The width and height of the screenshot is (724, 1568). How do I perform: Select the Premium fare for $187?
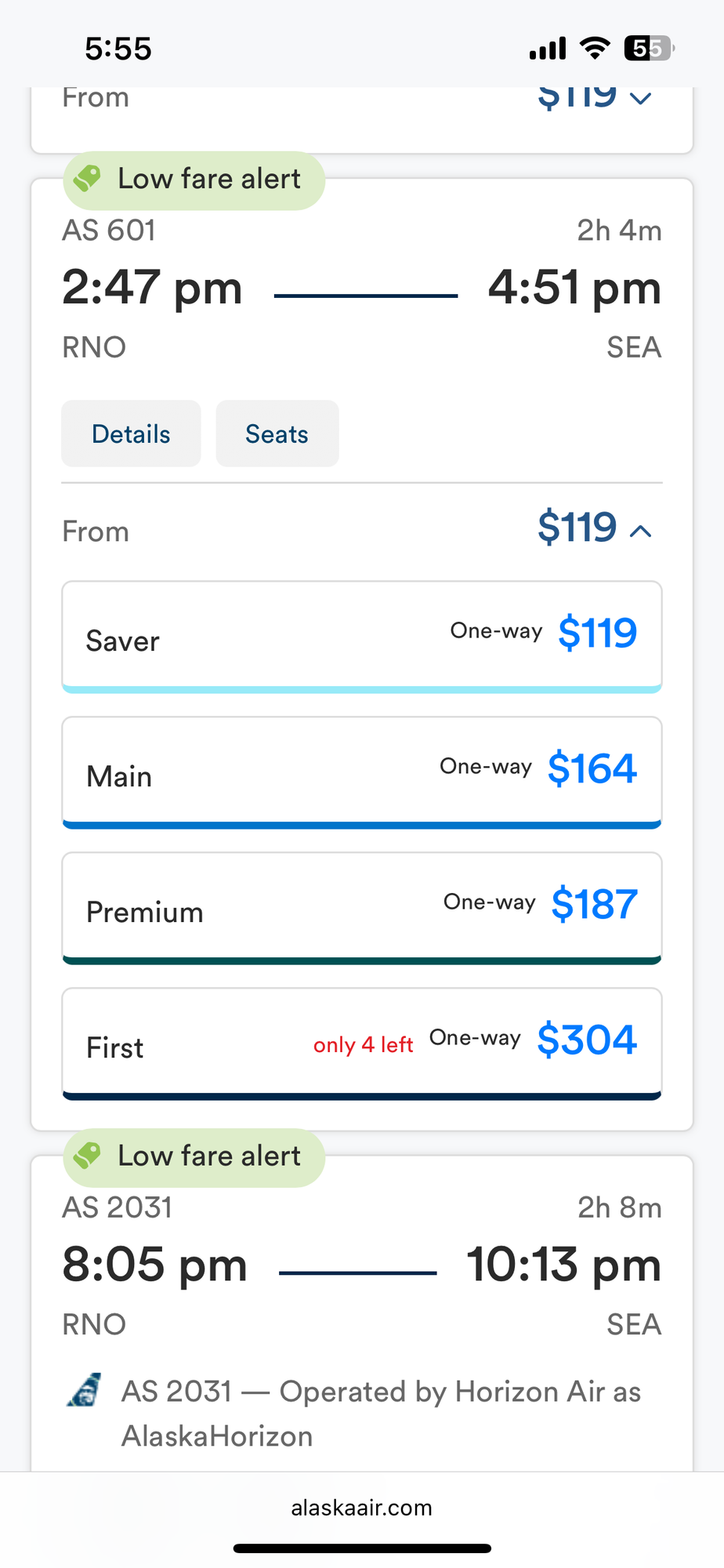click(362, 908)
